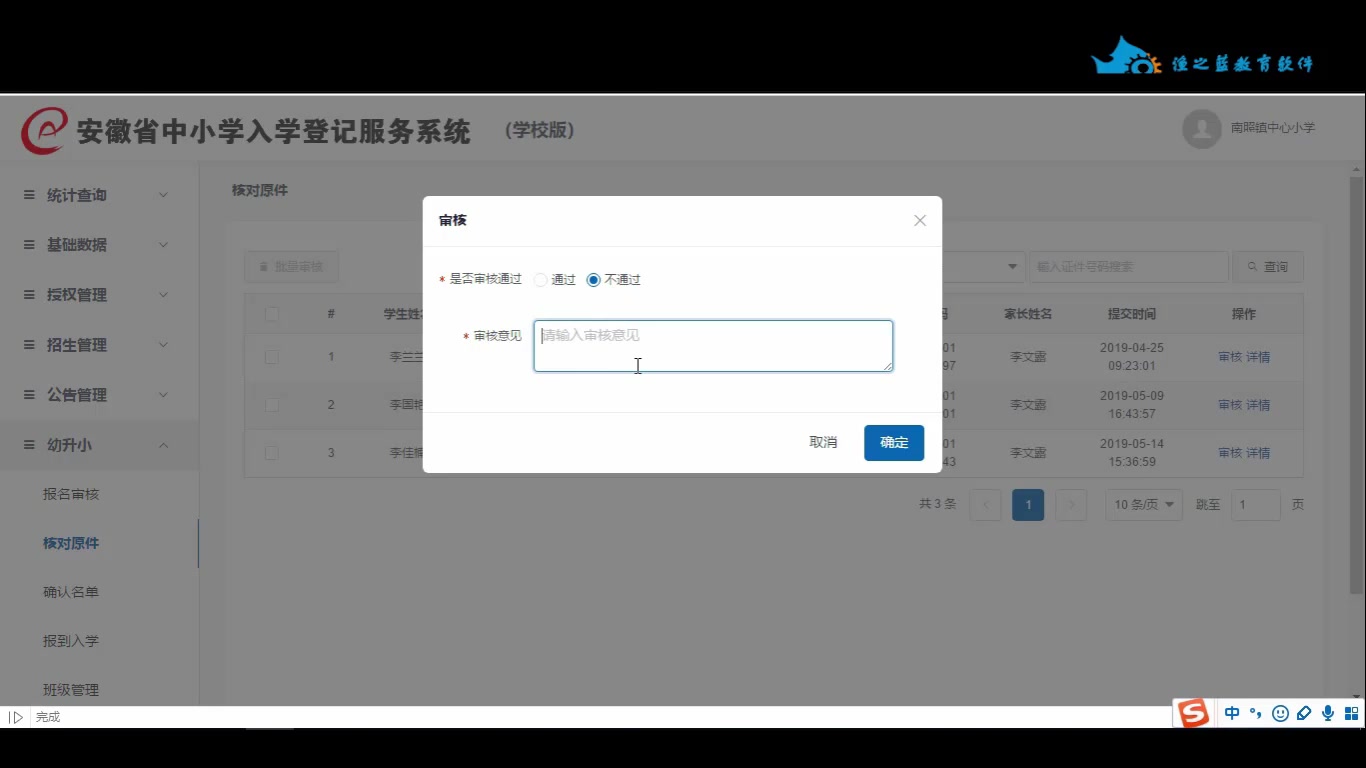The width and height of the screenshot is (1366, 768).
Task: Go to next page arrow in pagination
Action: 1071,505
